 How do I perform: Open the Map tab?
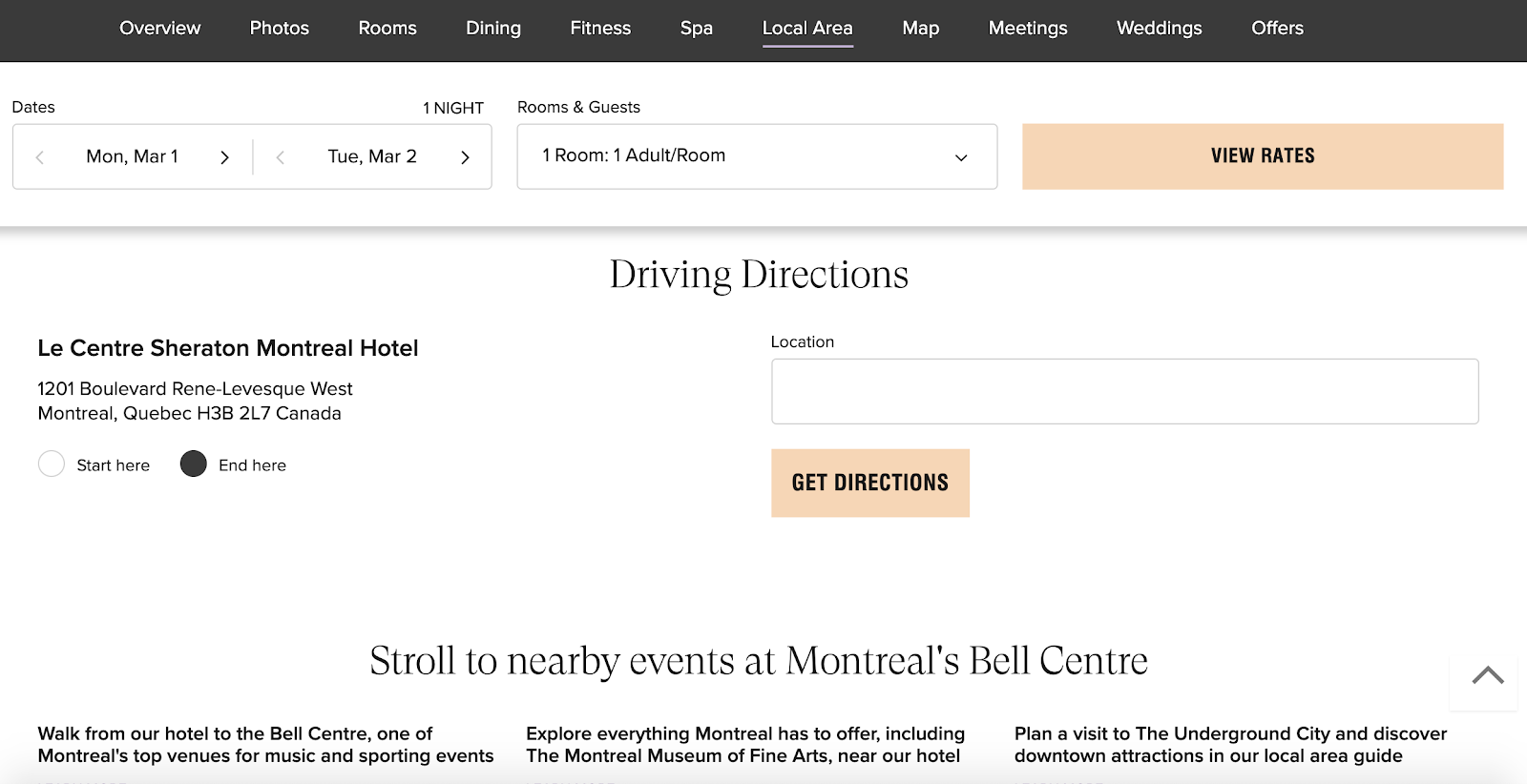click(921, 28)
